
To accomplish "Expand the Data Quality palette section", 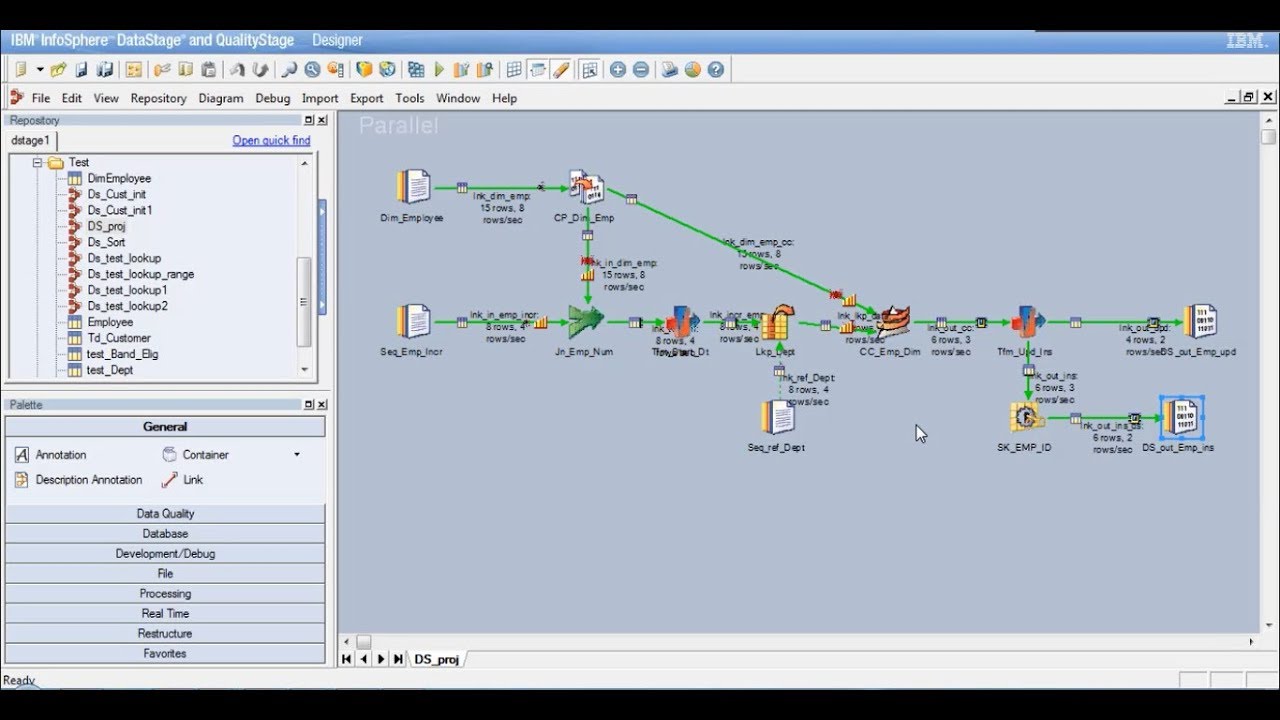I will tap(165, 513).
